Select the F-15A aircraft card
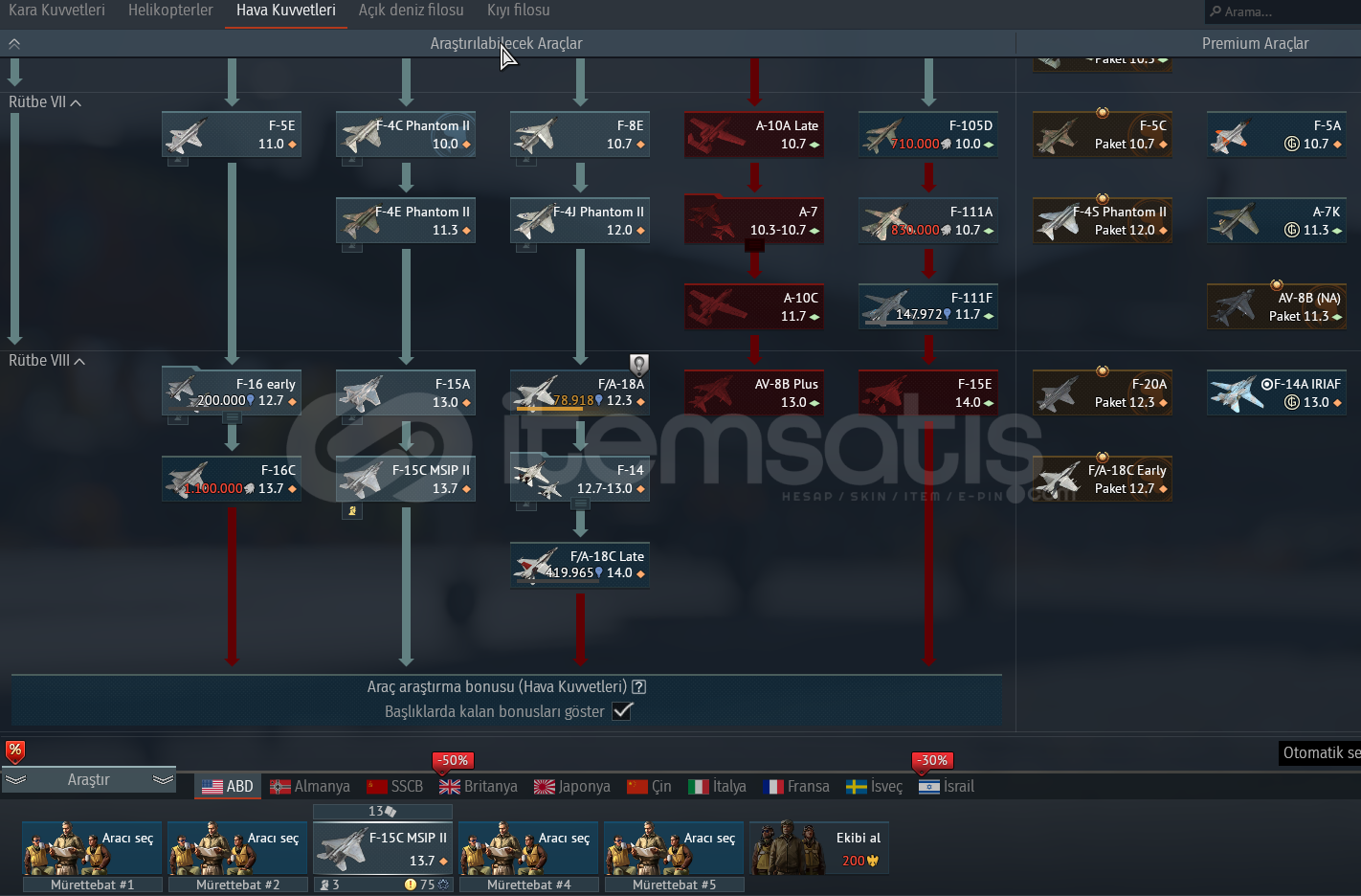1361x896 pixels. click(406, 392)
